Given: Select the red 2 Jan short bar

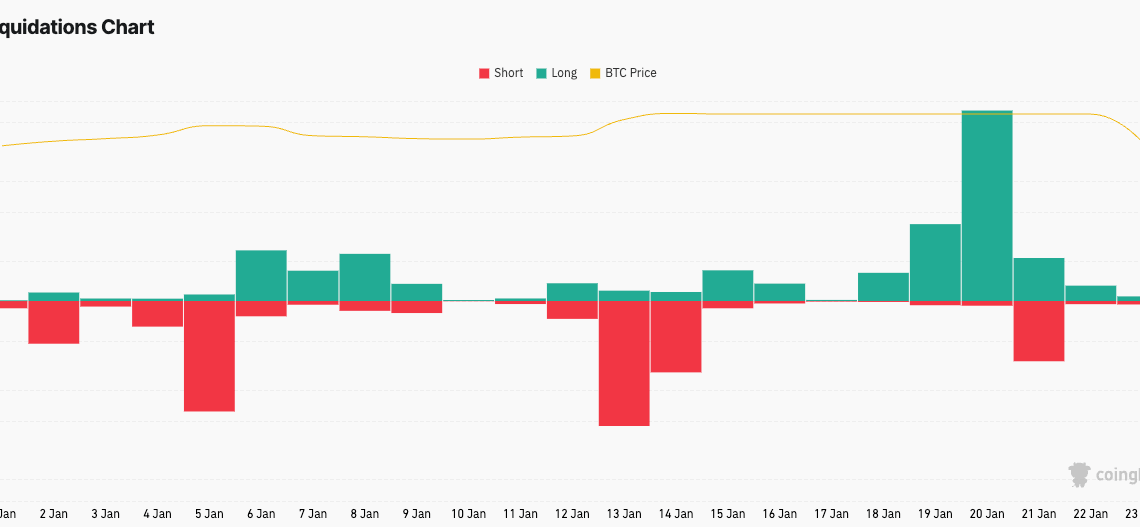Looking at the screenshot, I should pos(54,322).
